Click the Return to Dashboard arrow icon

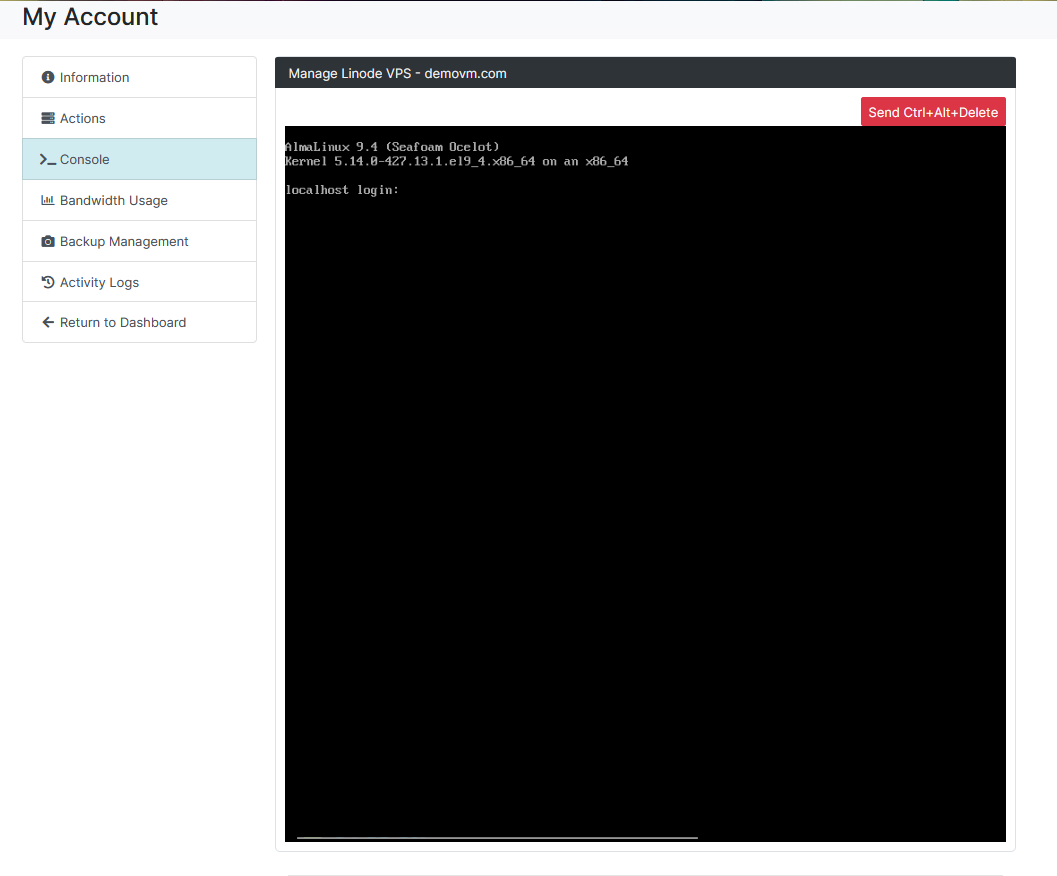coord(48,322)
